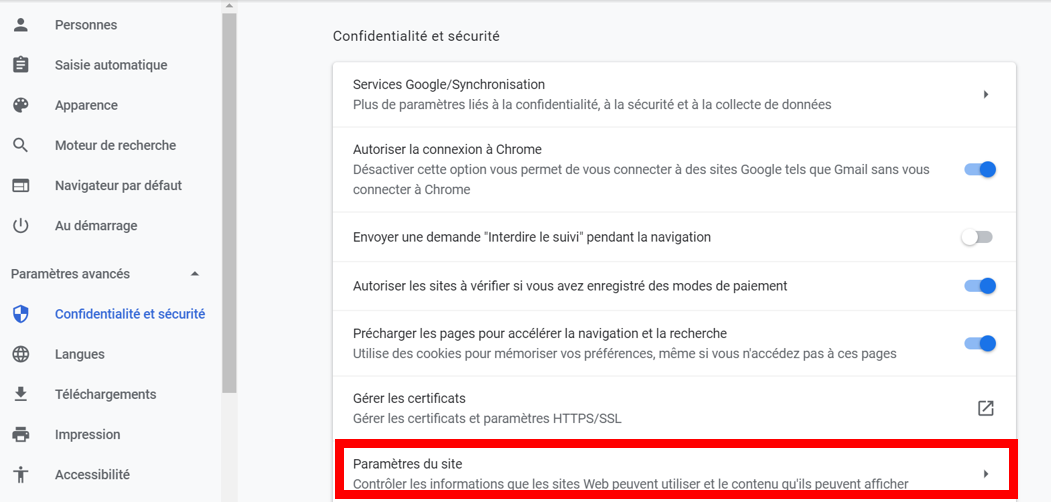Viewport: 1051px width, 502px height.
Task: Select Impression in the sidebar
Action: tap(87, 434)
